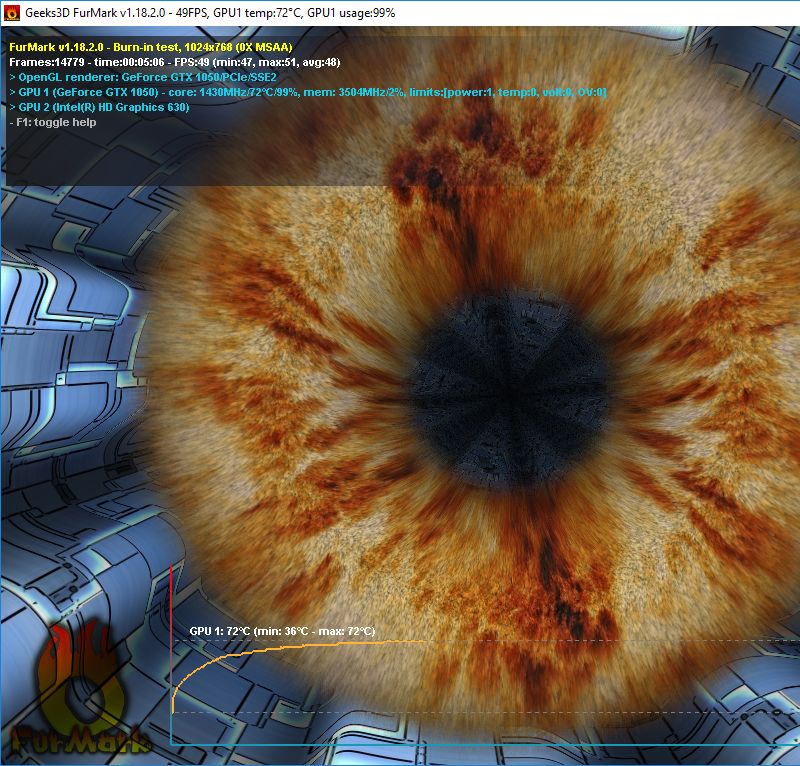This screenshot has width=800, height=766.
Task: Click 'GPU 1: 72°C (min: 36°C - max: 72°C)' label
Action: 282,631
